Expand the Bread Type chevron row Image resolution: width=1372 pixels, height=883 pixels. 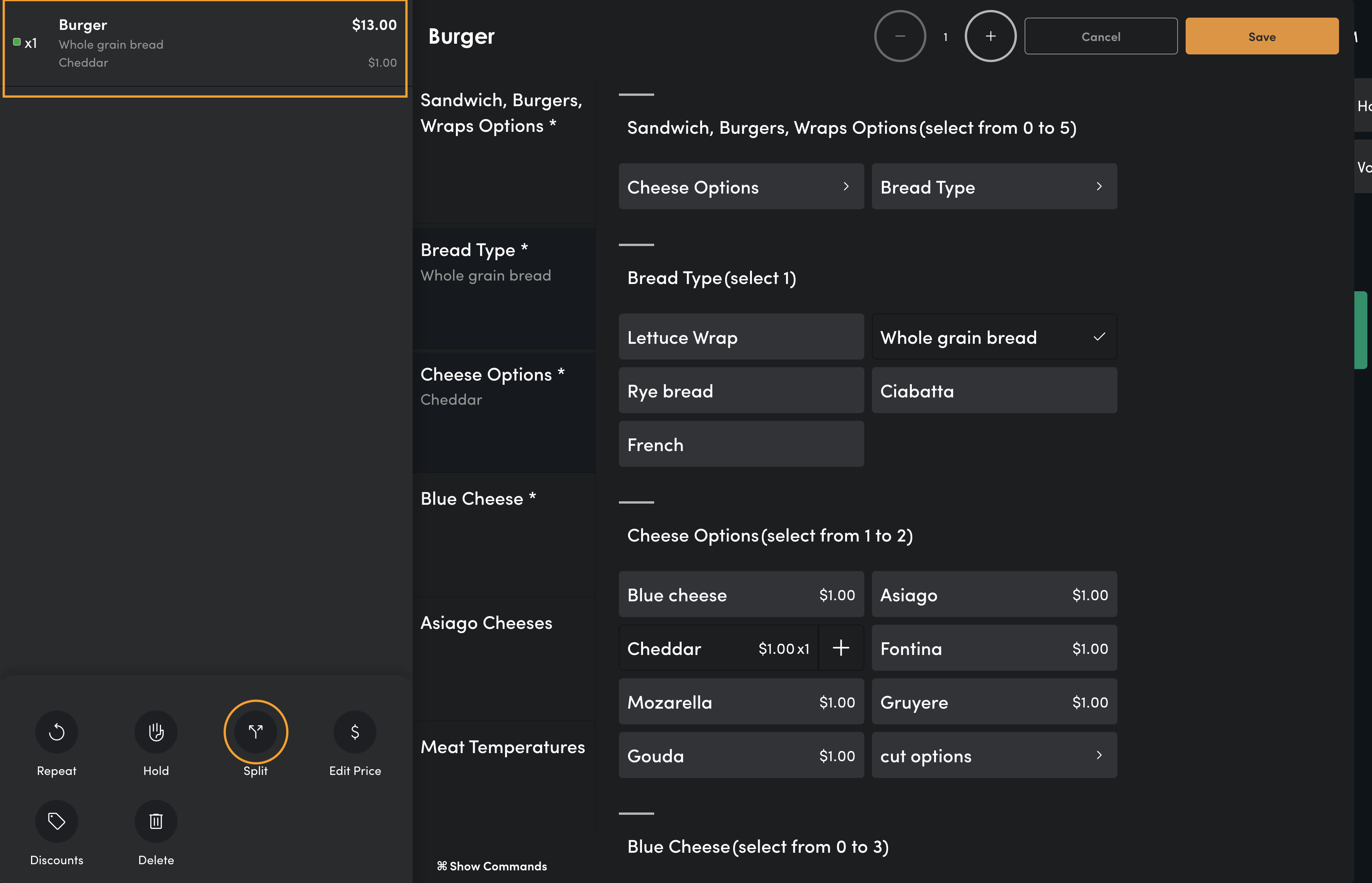coord(994,187)
